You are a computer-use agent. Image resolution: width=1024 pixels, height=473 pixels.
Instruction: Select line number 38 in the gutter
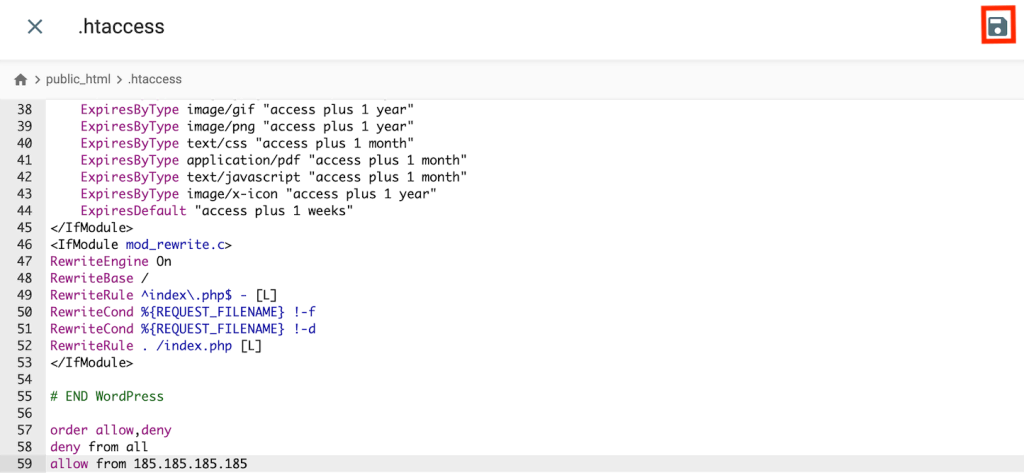25,108
